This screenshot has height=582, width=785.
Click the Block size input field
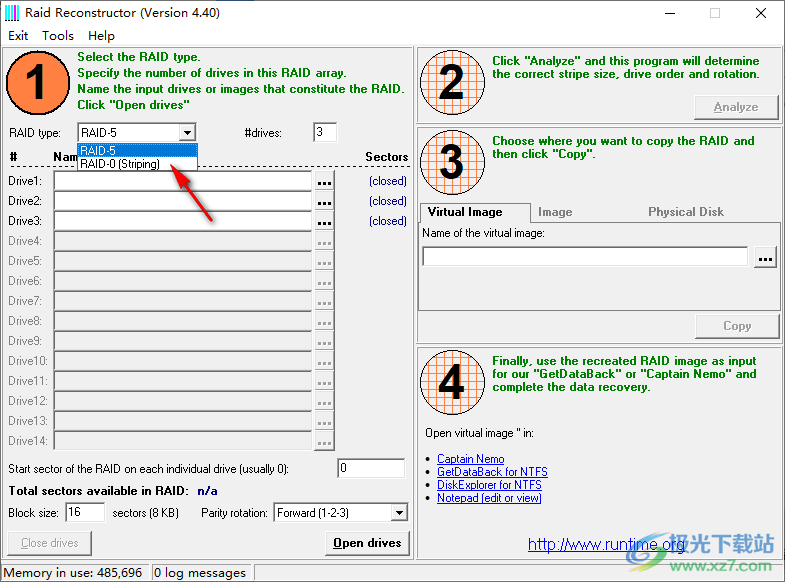(x=85, y=513)
